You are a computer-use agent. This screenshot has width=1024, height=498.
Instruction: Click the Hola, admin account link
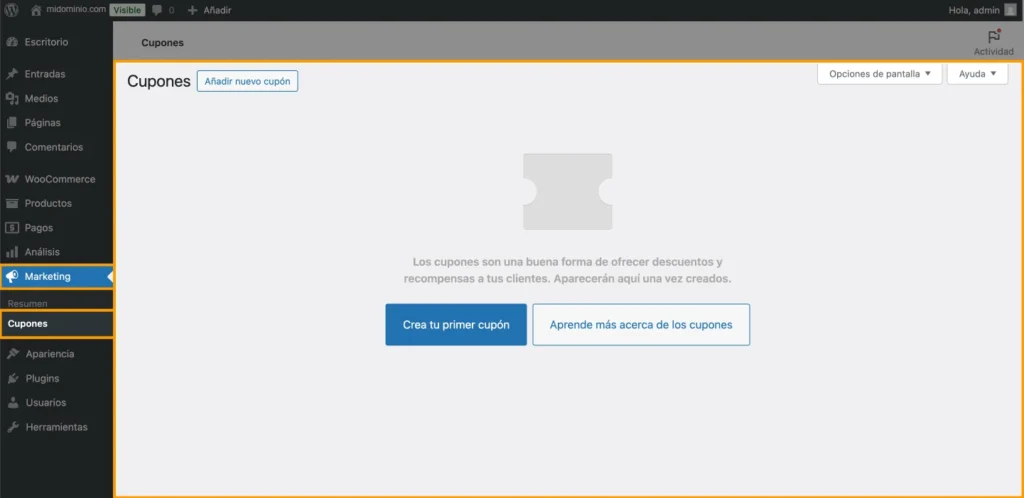coord(974,10)
